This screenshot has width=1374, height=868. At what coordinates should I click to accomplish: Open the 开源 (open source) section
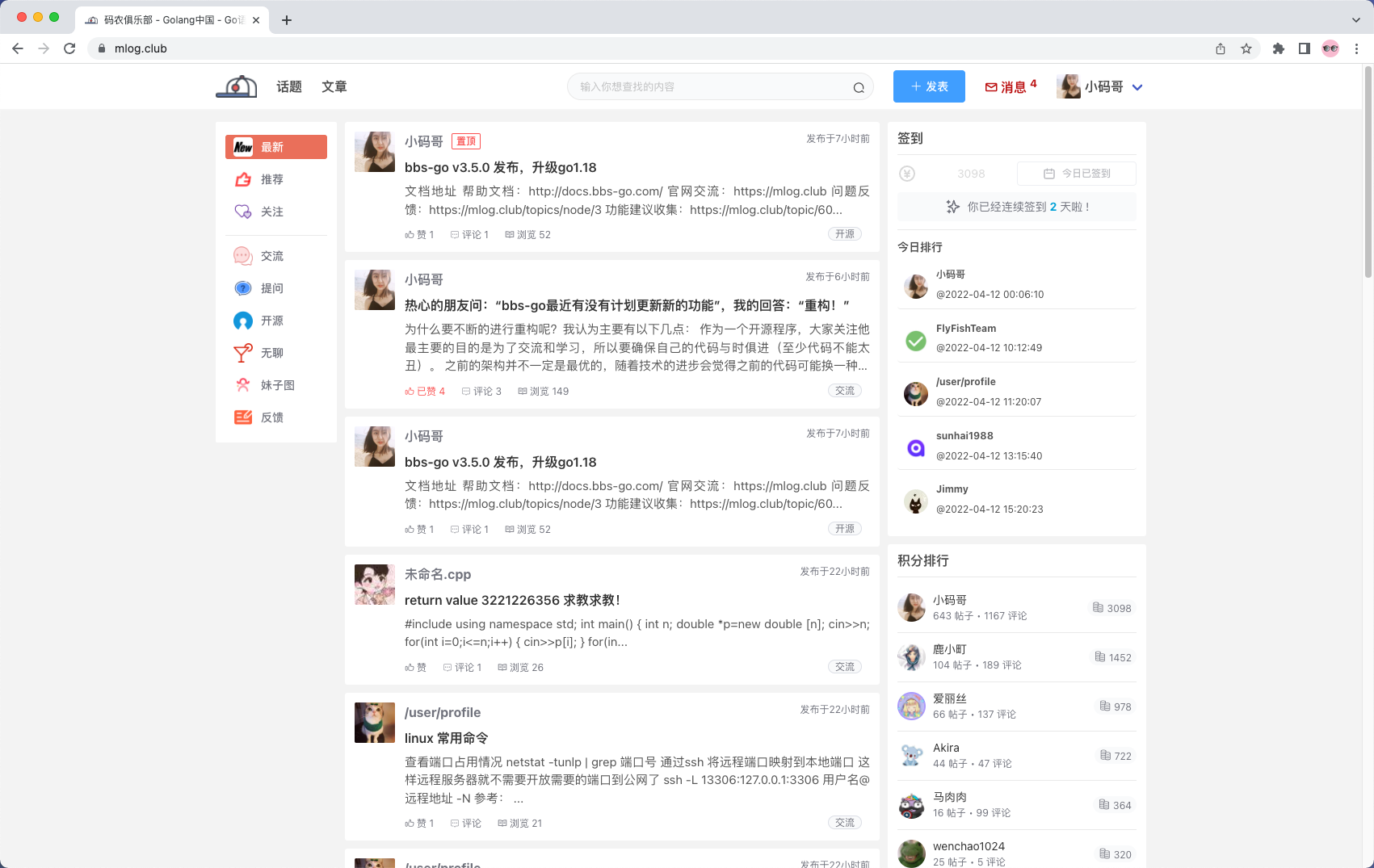point(272,321)
